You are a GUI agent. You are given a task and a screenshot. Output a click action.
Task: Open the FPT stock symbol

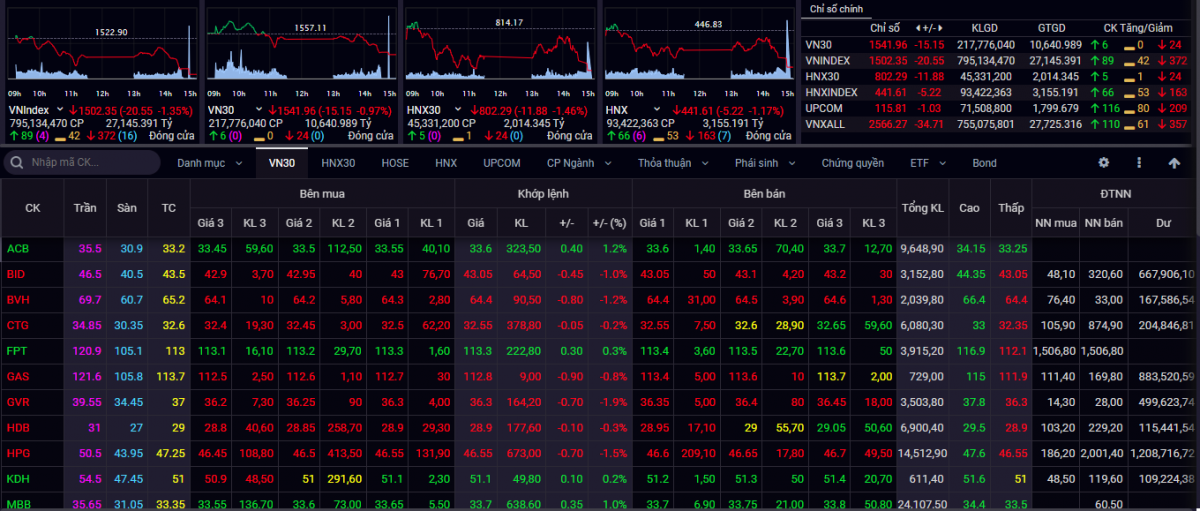(17, 351)
